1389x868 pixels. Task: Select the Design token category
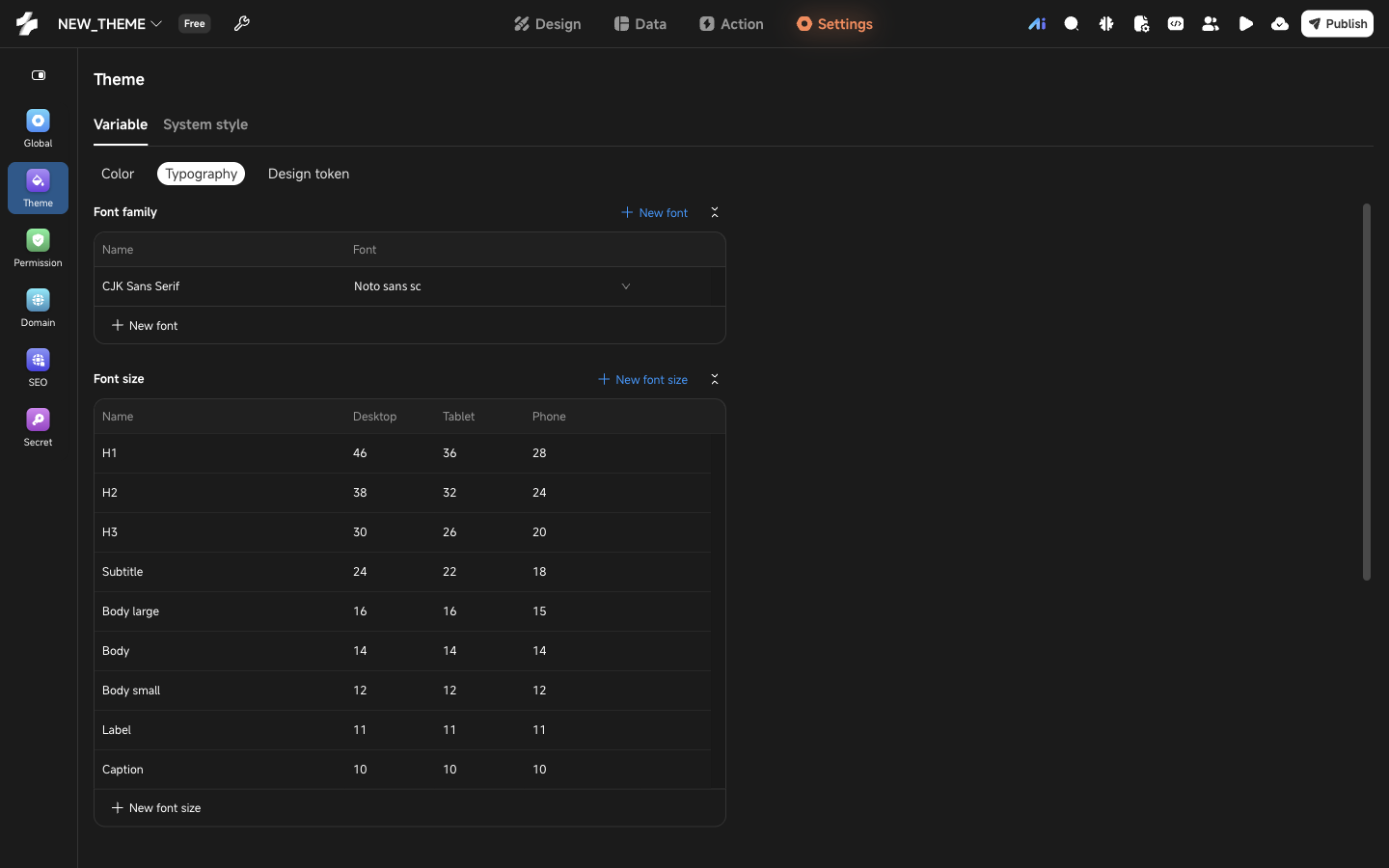click(309, 174)
